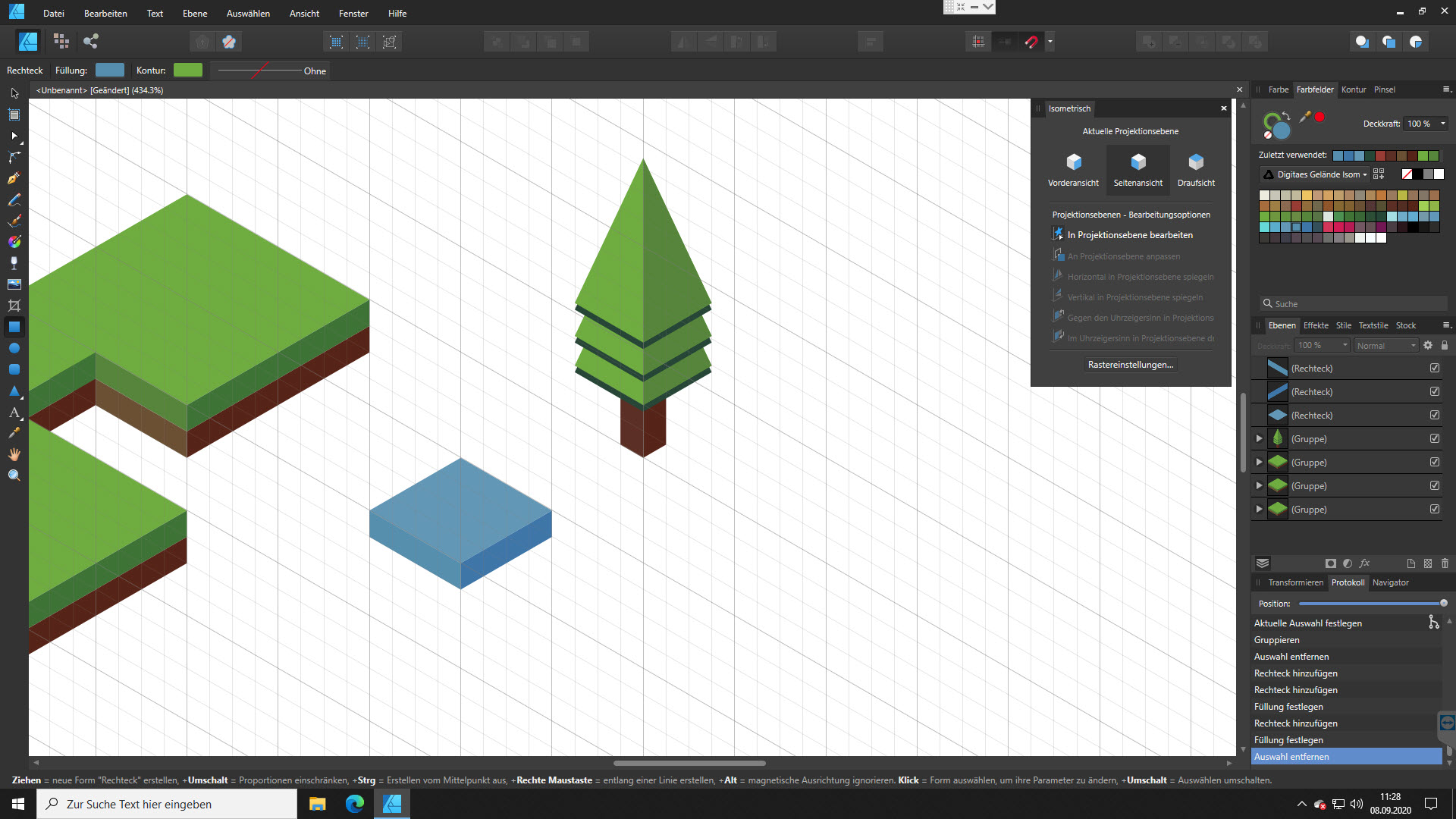Open Digitaes Gelände Isom palette dropdown
1456x819 pixels.
[1321, 174]
